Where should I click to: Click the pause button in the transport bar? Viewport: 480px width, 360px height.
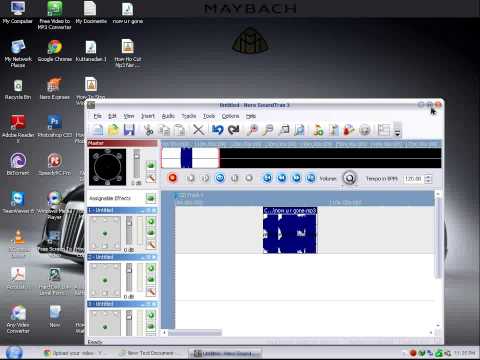(234, 178)
